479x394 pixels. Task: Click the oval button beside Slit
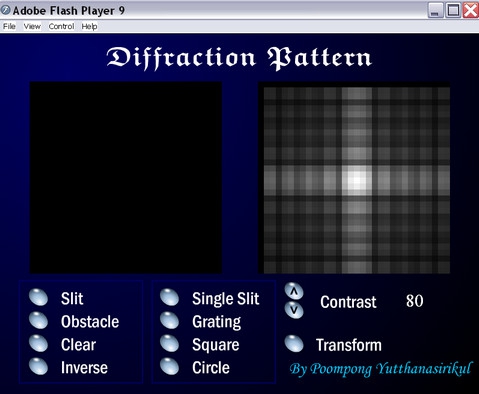point(38,297)
